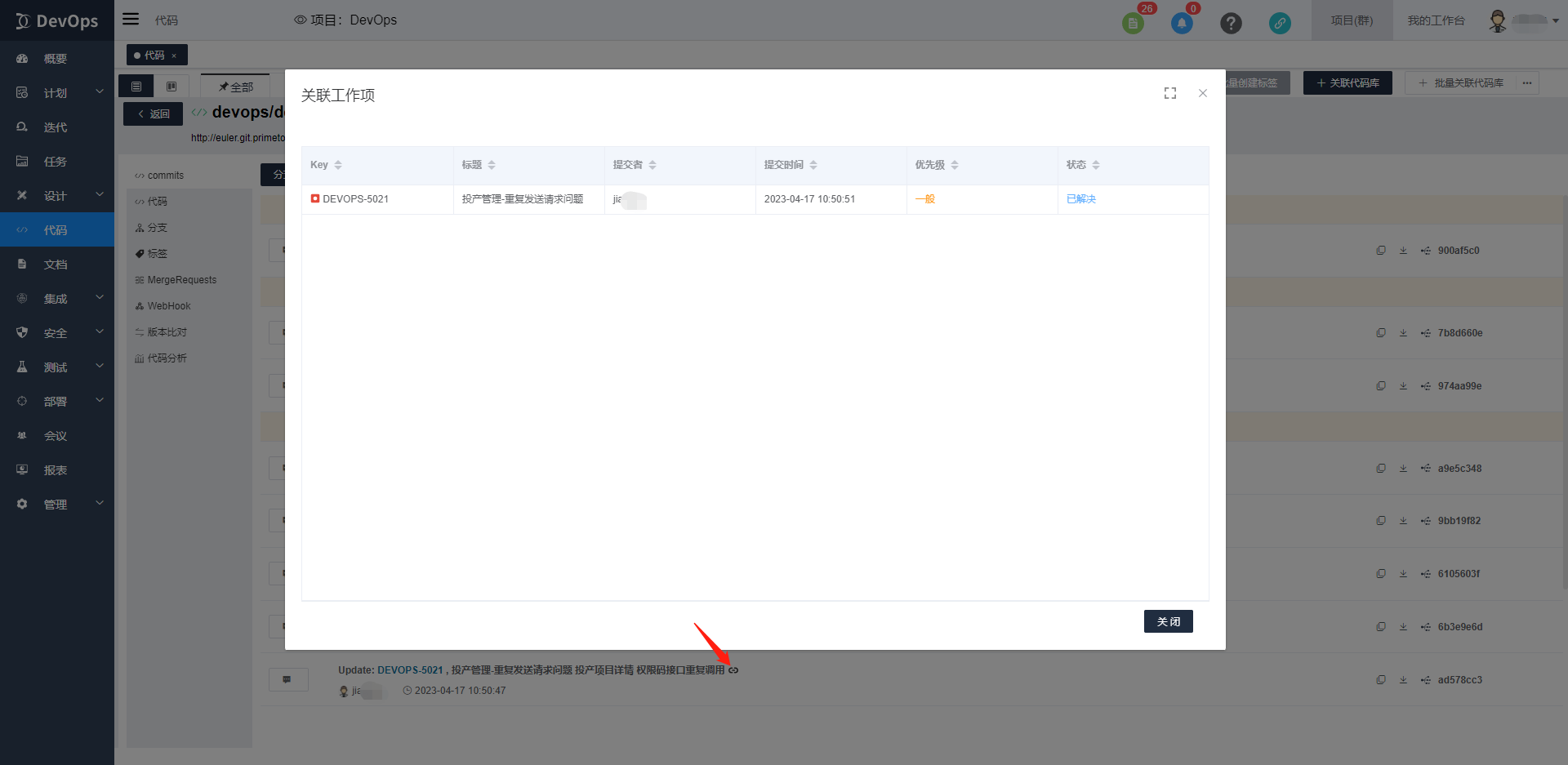
Task: Sort the table by 提交者 column
Action: pyautogui.click(x=653, y=165)
